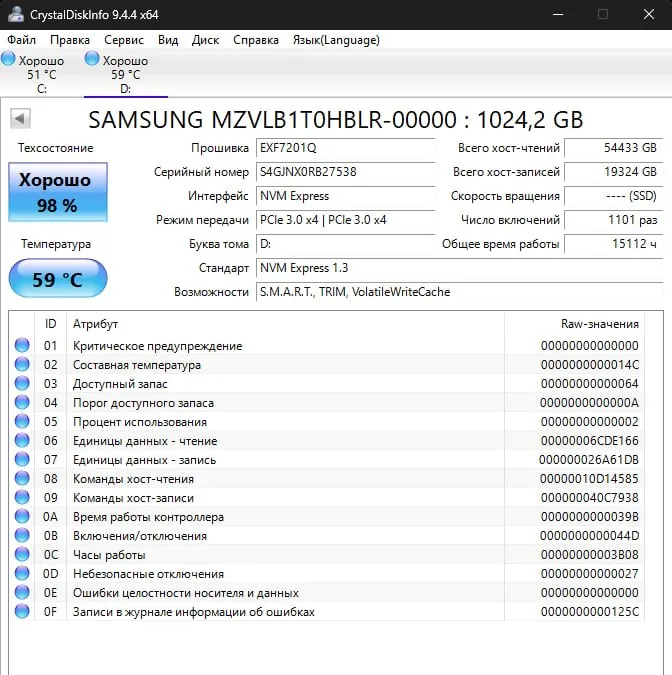This screenshot has height=675, width=672.
Task: Select row Небезопасные отключения
Action: (x=327, y=574)
